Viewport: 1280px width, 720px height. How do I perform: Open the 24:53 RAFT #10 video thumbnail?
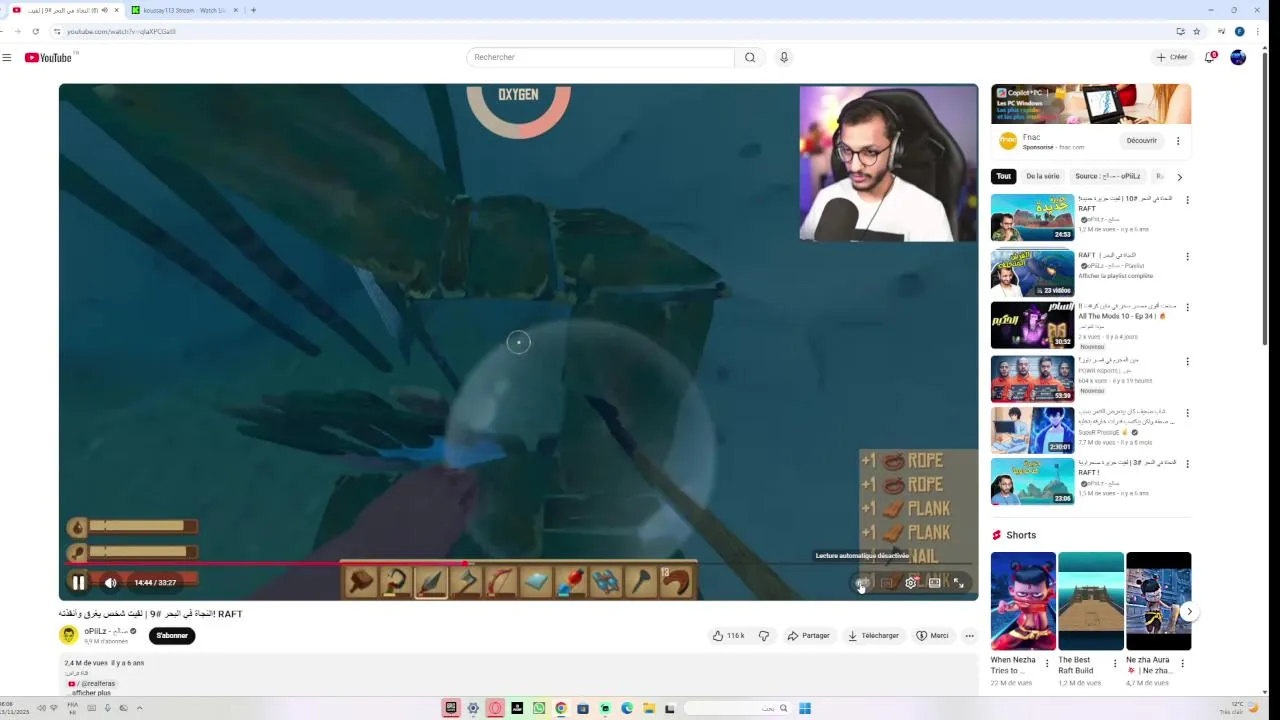tap(1032, 217)
